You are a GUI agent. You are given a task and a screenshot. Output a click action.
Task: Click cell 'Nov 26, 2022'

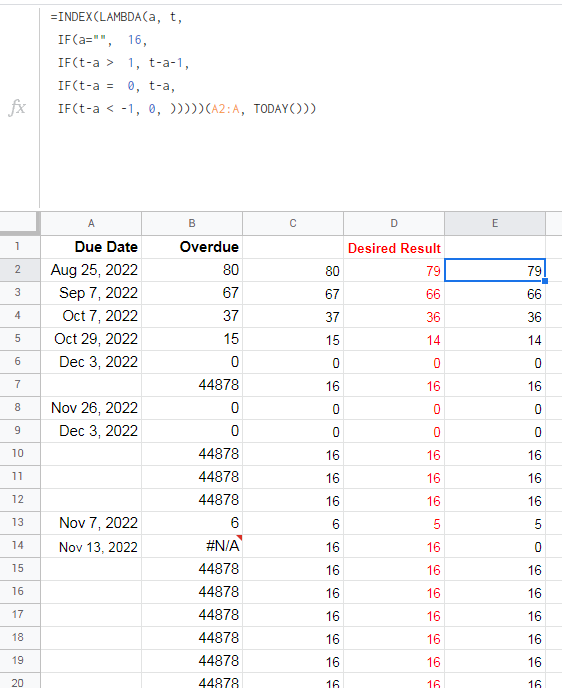pos(91,408)
